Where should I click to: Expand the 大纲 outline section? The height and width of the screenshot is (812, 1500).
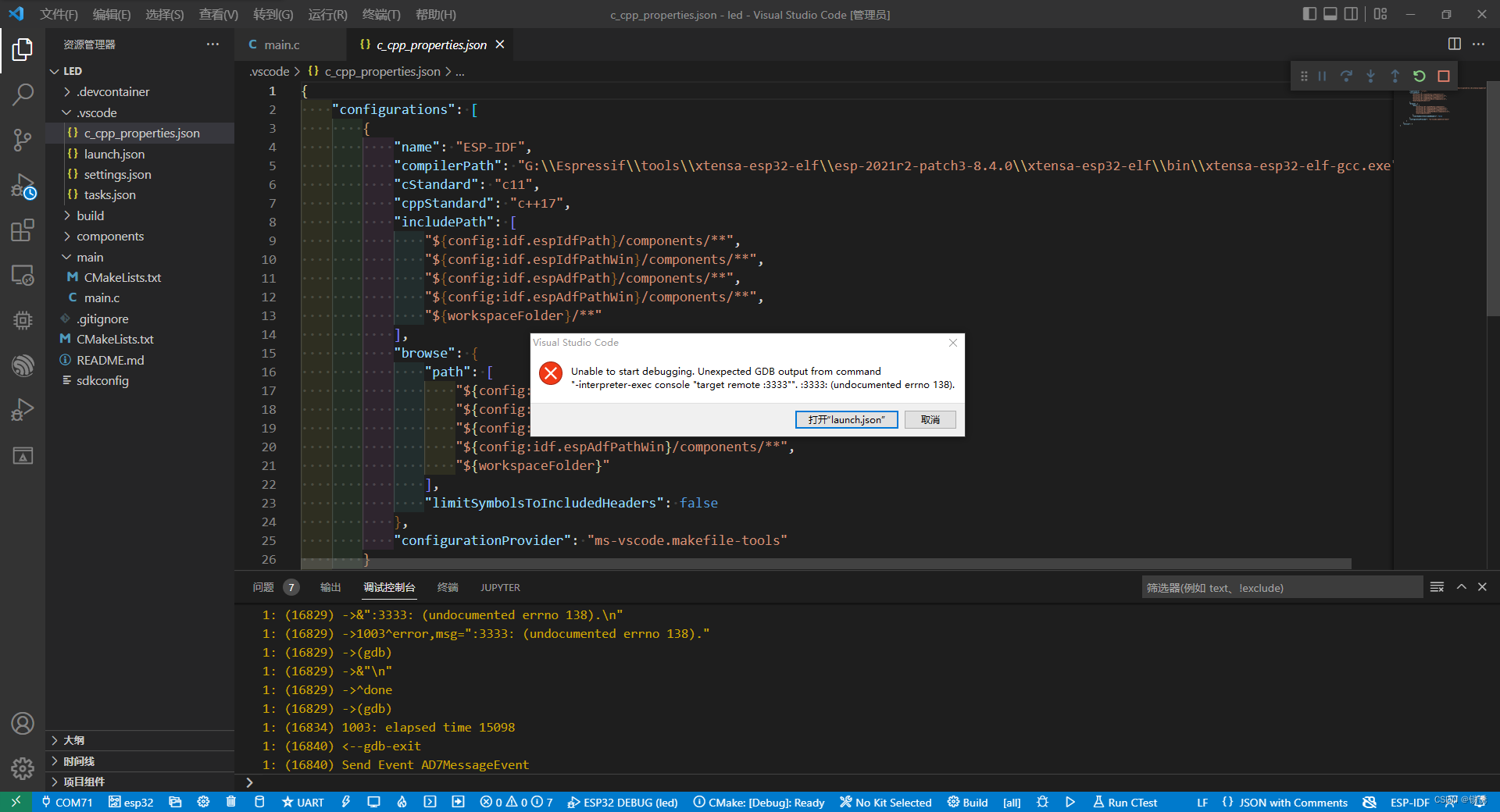pyautogui.click(x=140, y=740)
